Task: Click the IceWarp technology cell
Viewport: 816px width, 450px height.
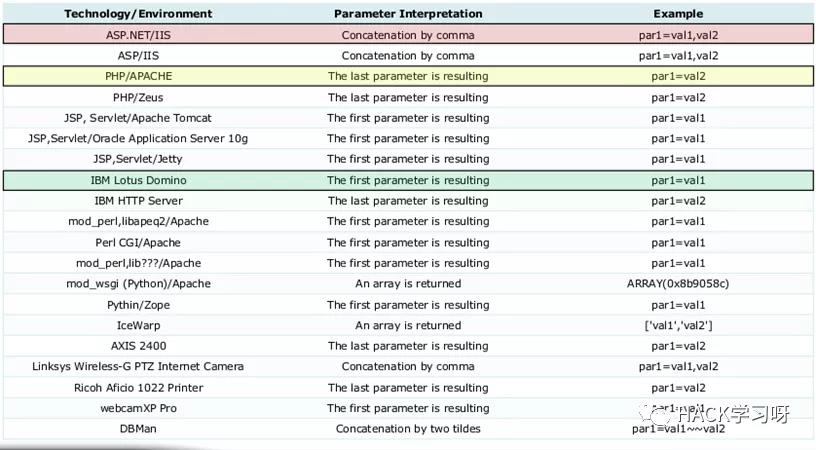Action: pyautogui.click(x=138, y=326)
